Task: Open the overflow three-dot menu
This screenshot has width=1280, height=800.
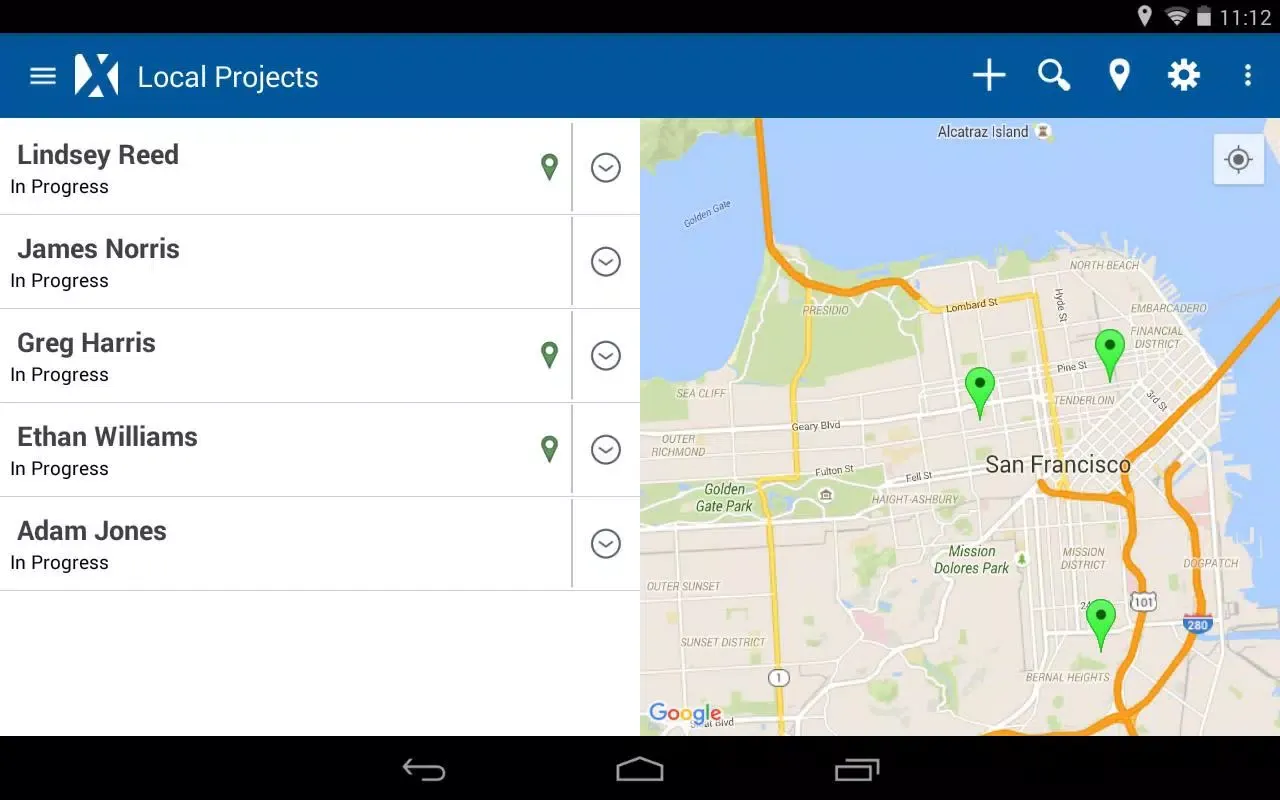Action: pos(1247,75)
